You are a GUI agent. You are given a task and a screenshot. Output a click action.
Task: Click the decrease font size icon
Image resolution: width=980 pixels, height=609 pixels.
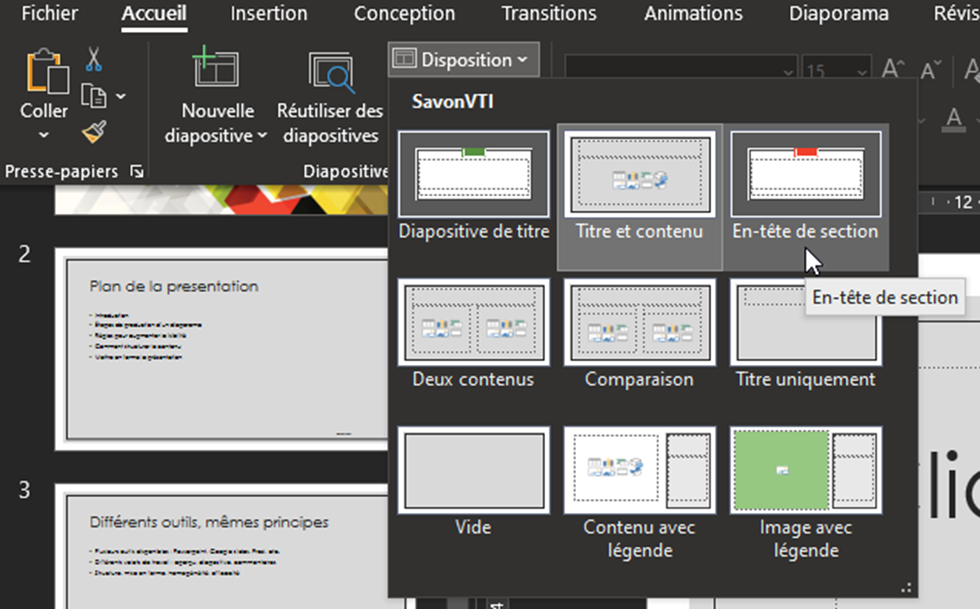point(931,69)
